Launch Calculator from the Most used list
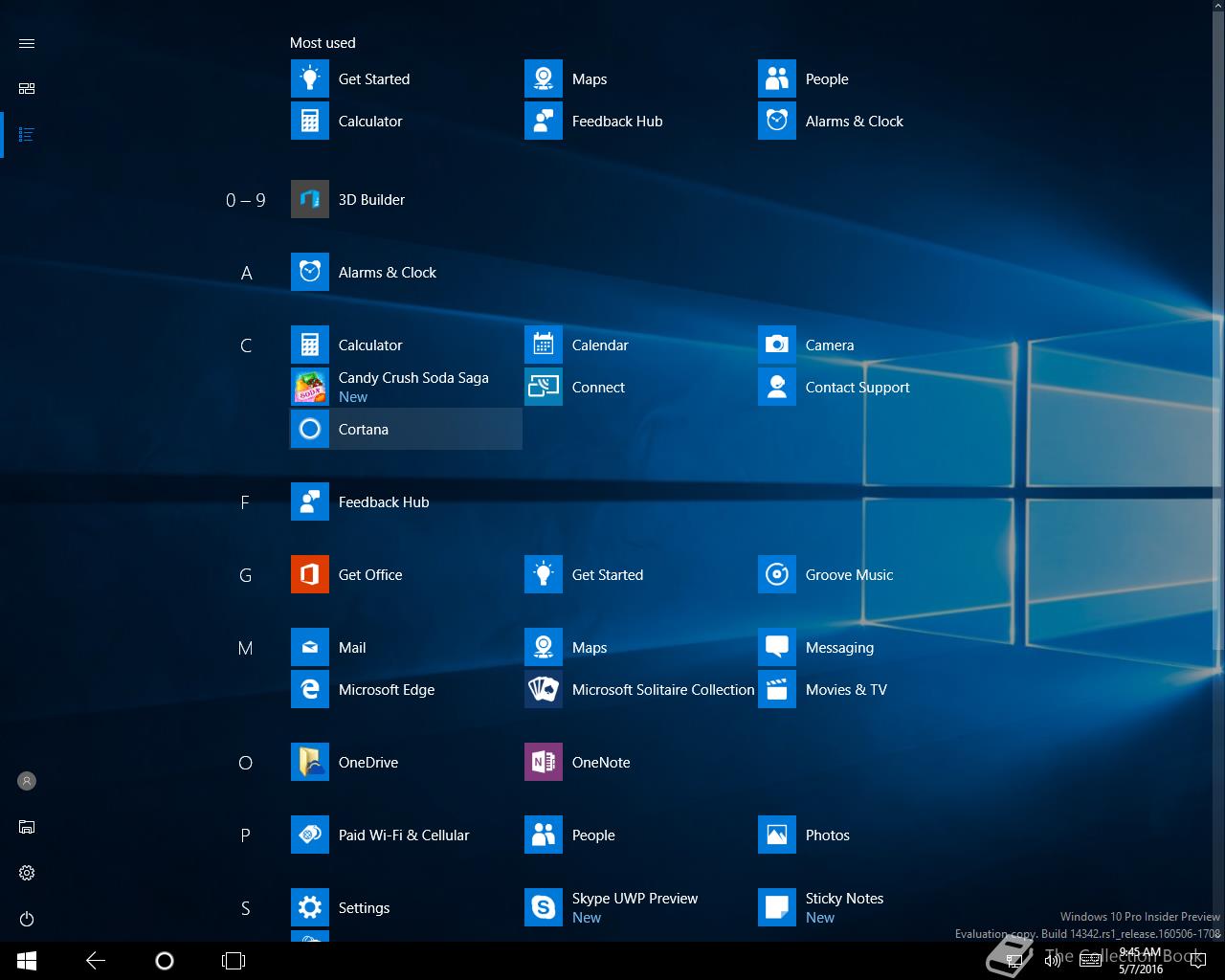The height and width of the screenshot is (980, 1225). (x=406, y=121)
